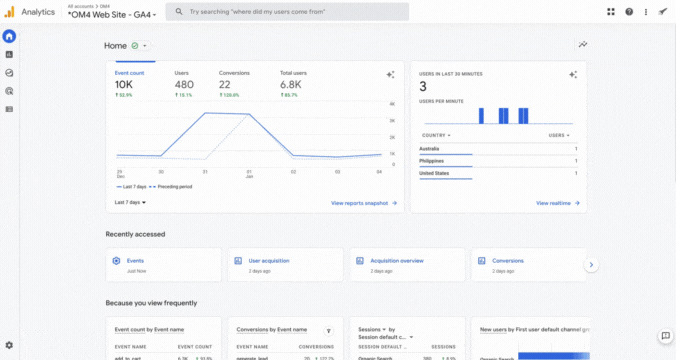
Task: Show next recently accessed cards arrow
Action: point(591,265)
